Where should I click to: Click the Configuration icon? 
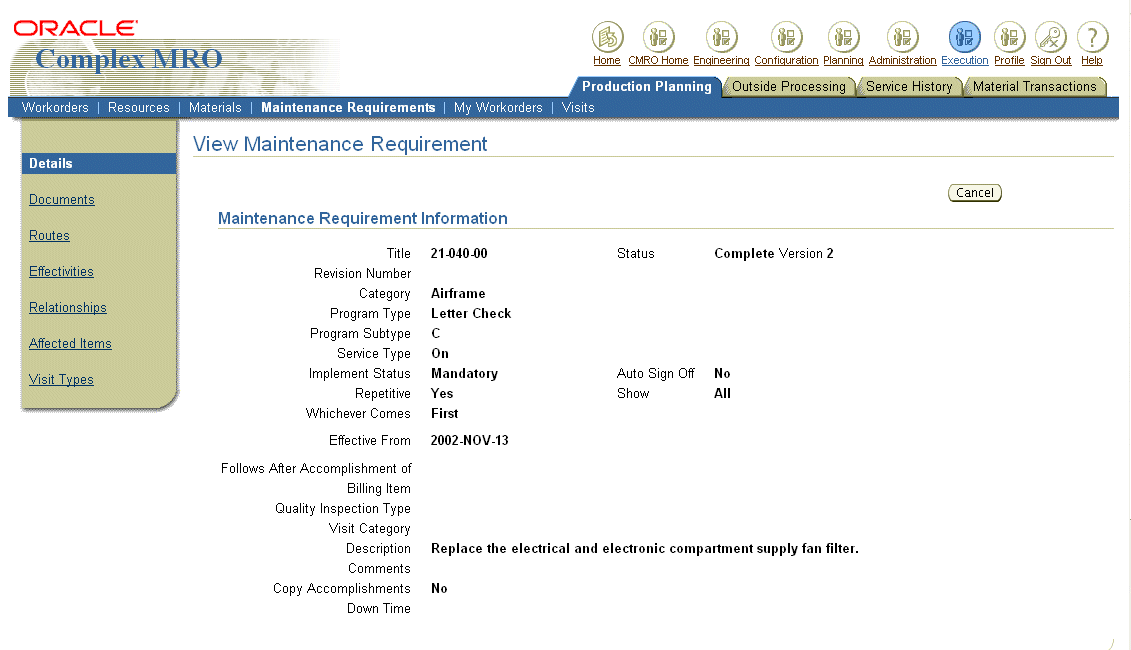[786, 37]
